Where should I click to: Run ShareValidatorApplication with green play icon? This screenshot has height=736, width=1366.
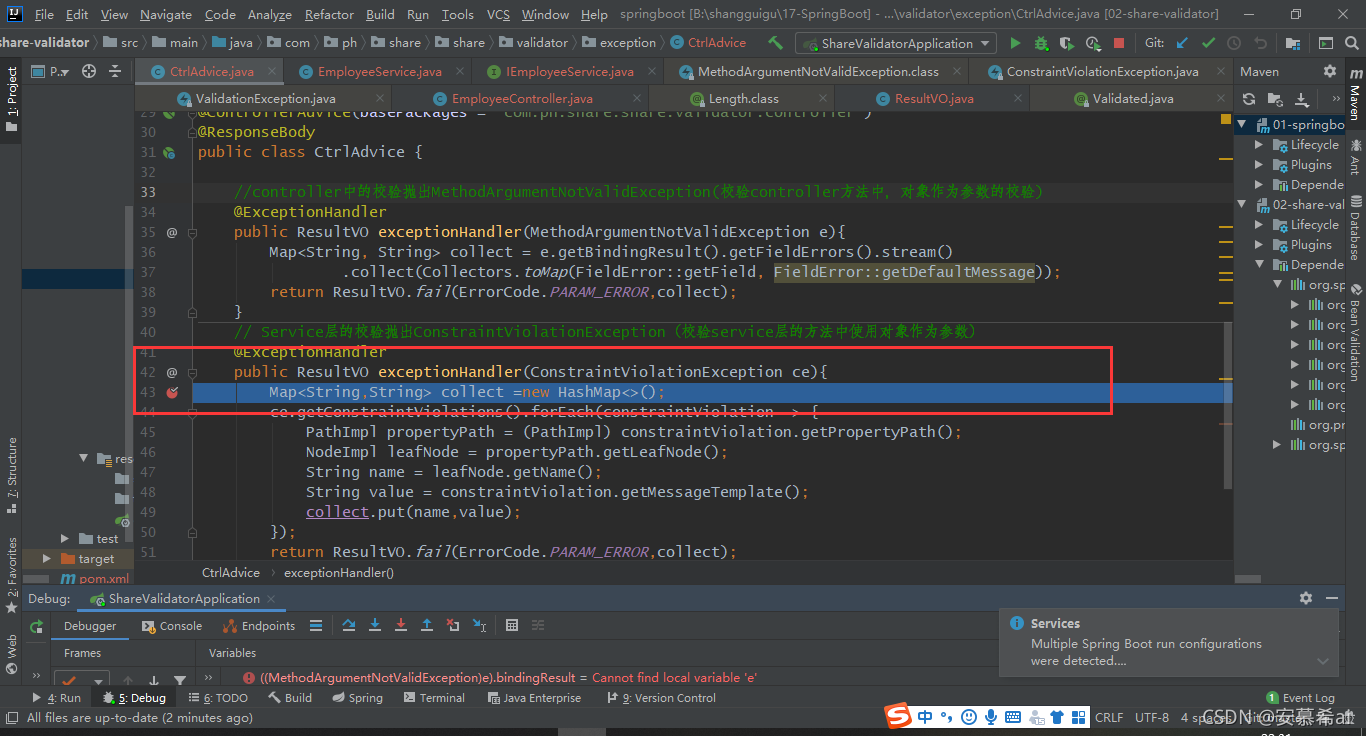[1015, 43]
